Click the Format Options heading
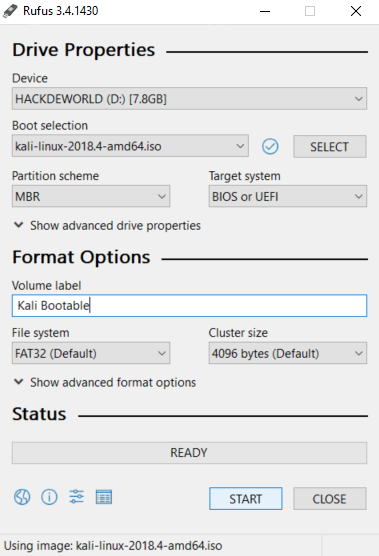 (x=81, y=257)
